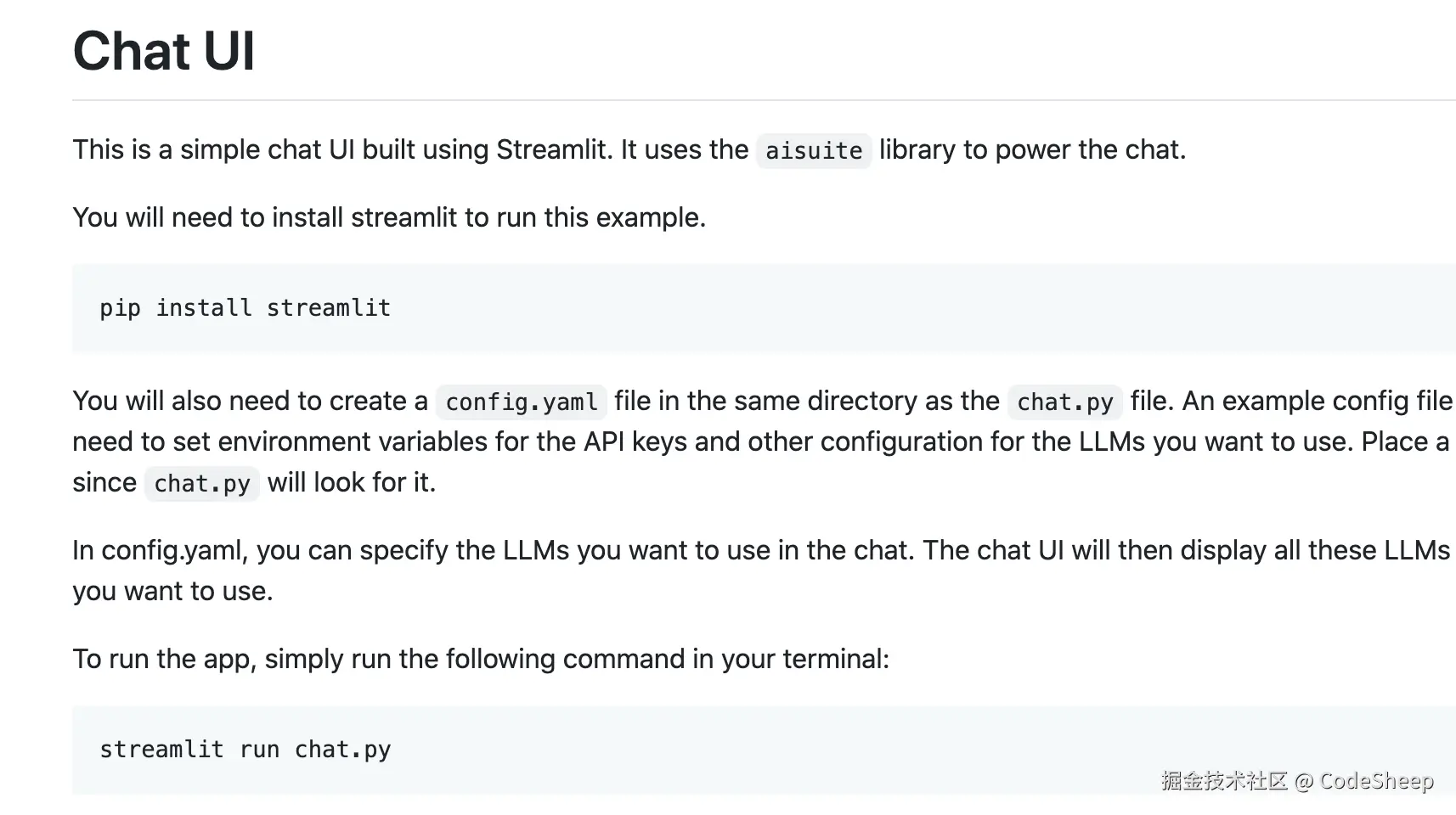Click the "You will also need to create a" text
Screen dimensions: 1456x815
(250, 402)
